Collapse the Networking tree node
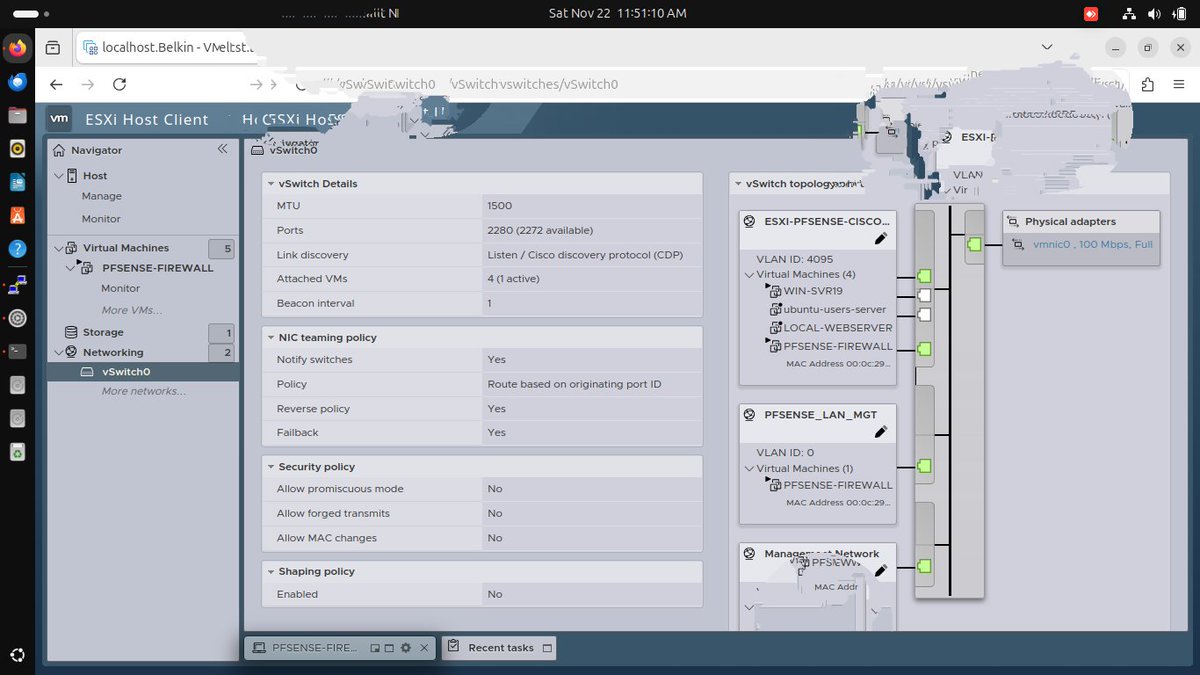1200x675 pixels. click(57, 352)
